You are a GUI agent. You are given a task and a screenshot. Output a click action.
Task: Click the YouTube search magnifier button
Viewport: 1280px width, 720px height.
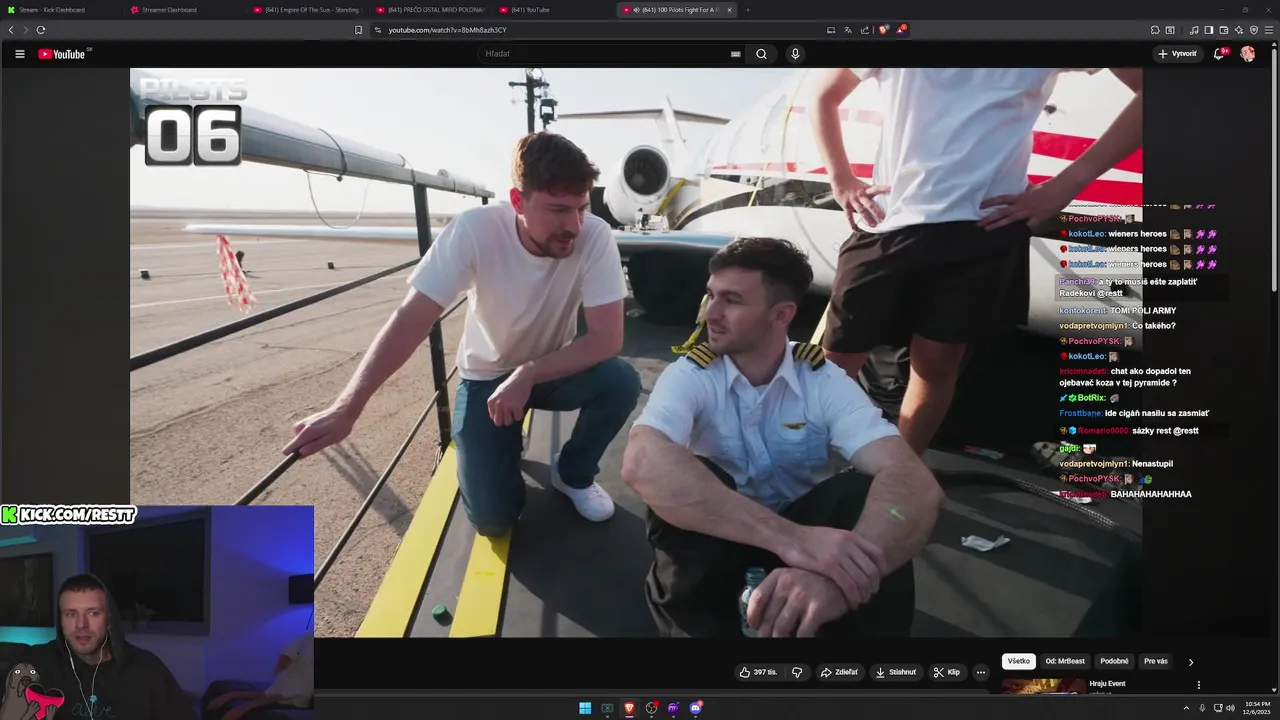click(761, 54)
